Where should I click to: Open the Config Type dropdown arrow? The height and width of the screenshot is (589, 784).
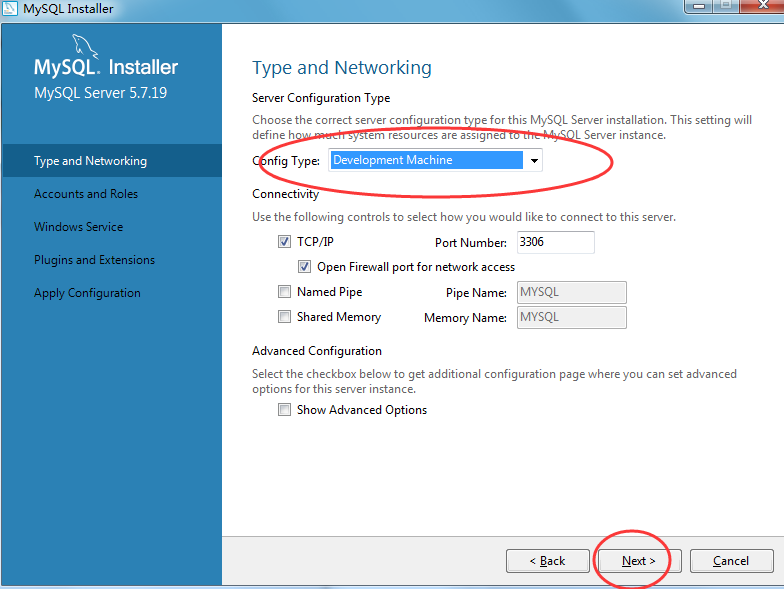(x=534, y=160)
